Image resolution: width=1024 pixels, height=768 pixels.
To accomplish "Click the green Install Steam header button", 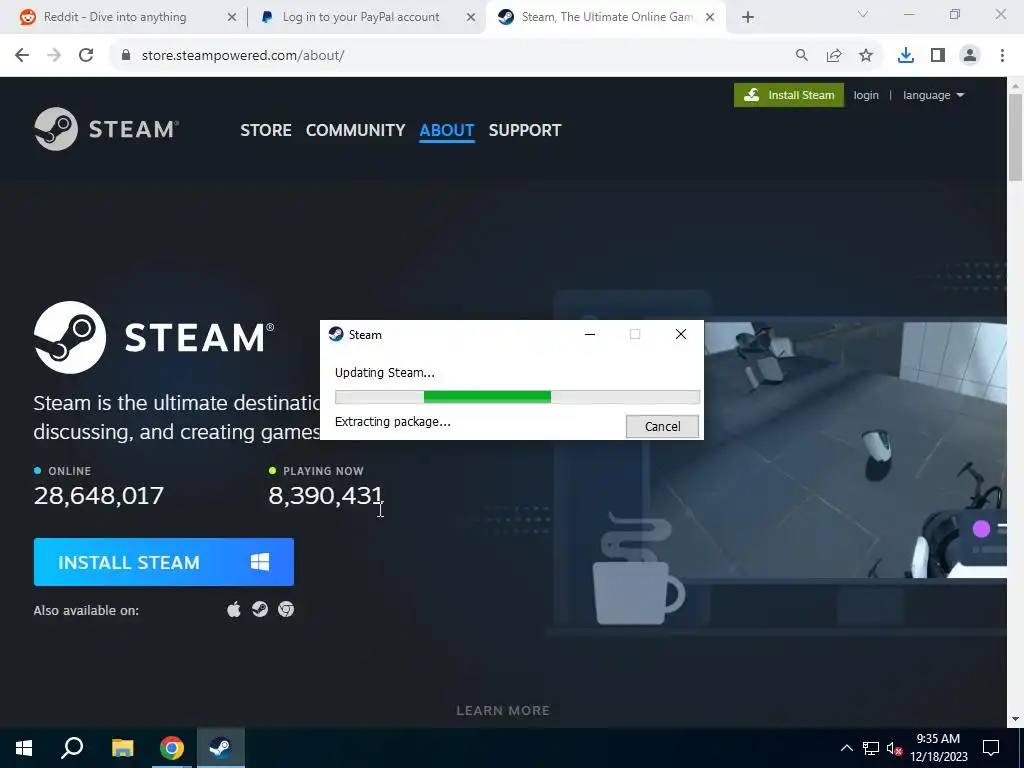I will coord(788,95).
